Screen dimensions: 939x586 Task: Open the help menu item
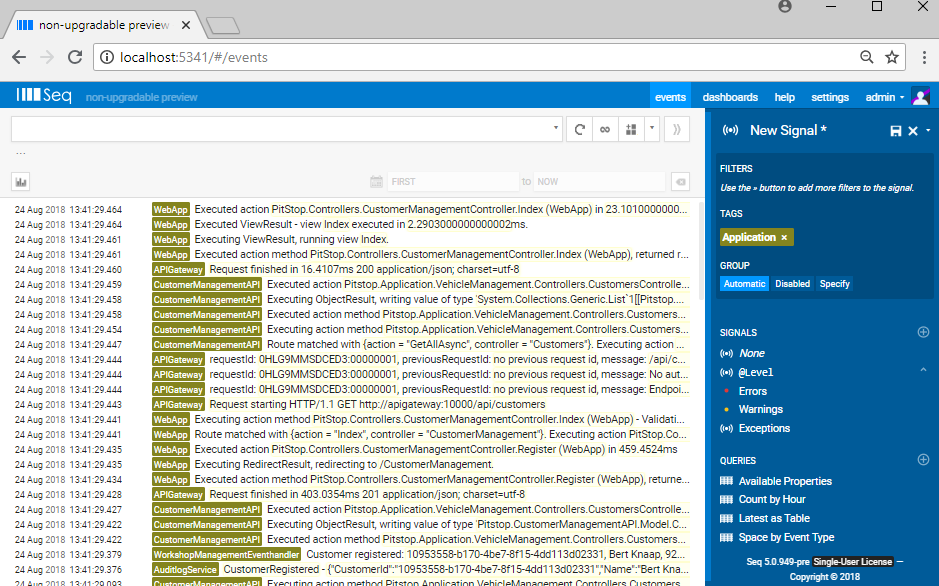point(784,97)
